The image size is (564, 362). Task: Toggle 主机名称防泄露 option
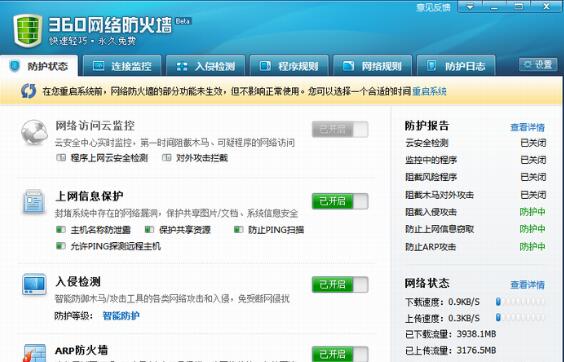pos(94,230)
